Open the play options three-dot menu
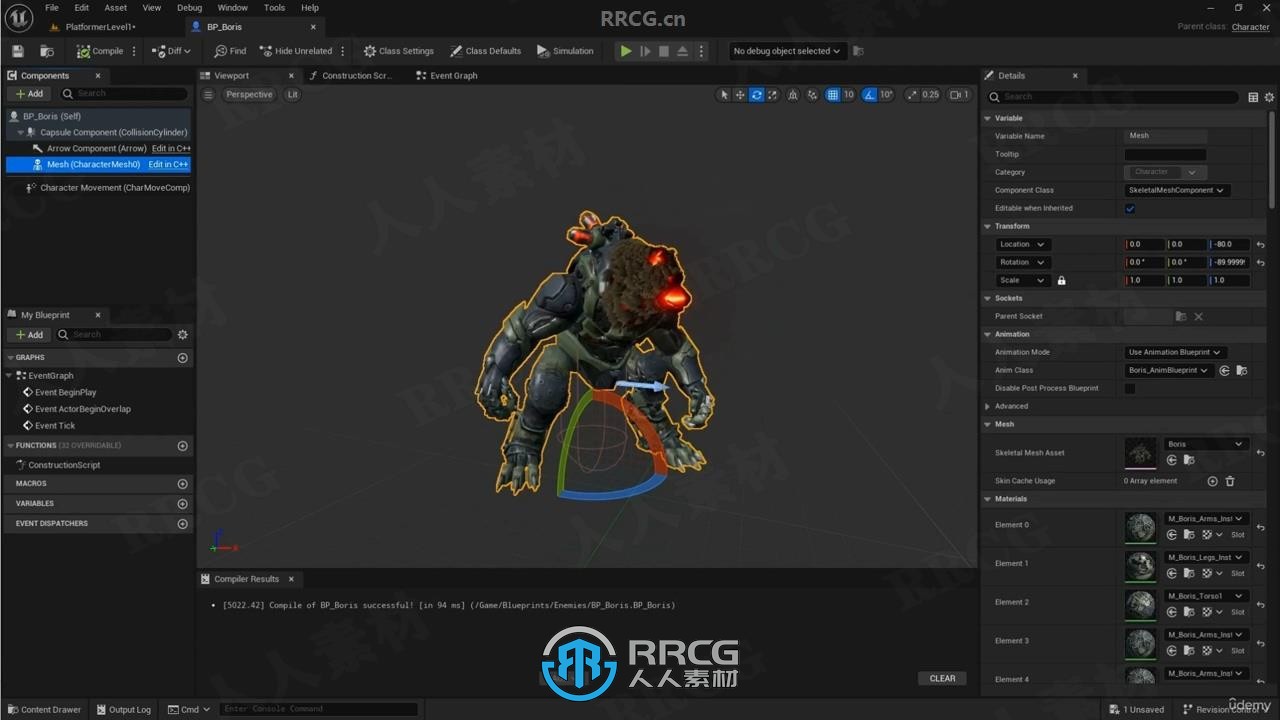This screenshot has height=720, width=1280. point(701,51)
